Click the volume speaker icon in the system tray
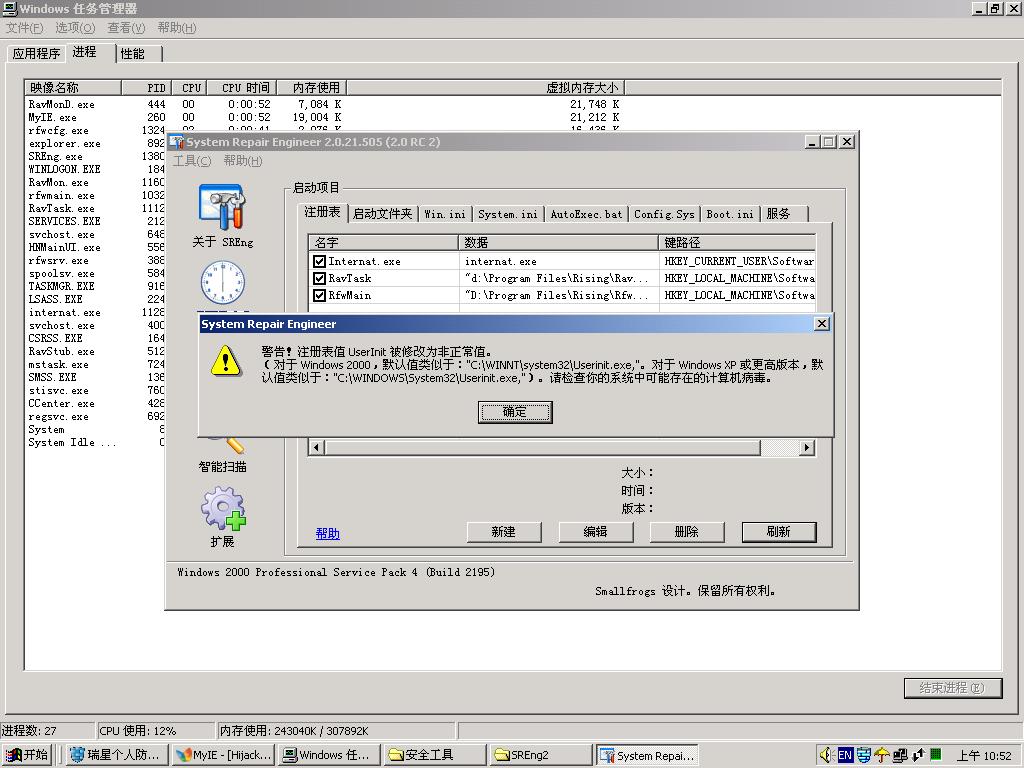The image size is (1024, 768). (825, 755)
